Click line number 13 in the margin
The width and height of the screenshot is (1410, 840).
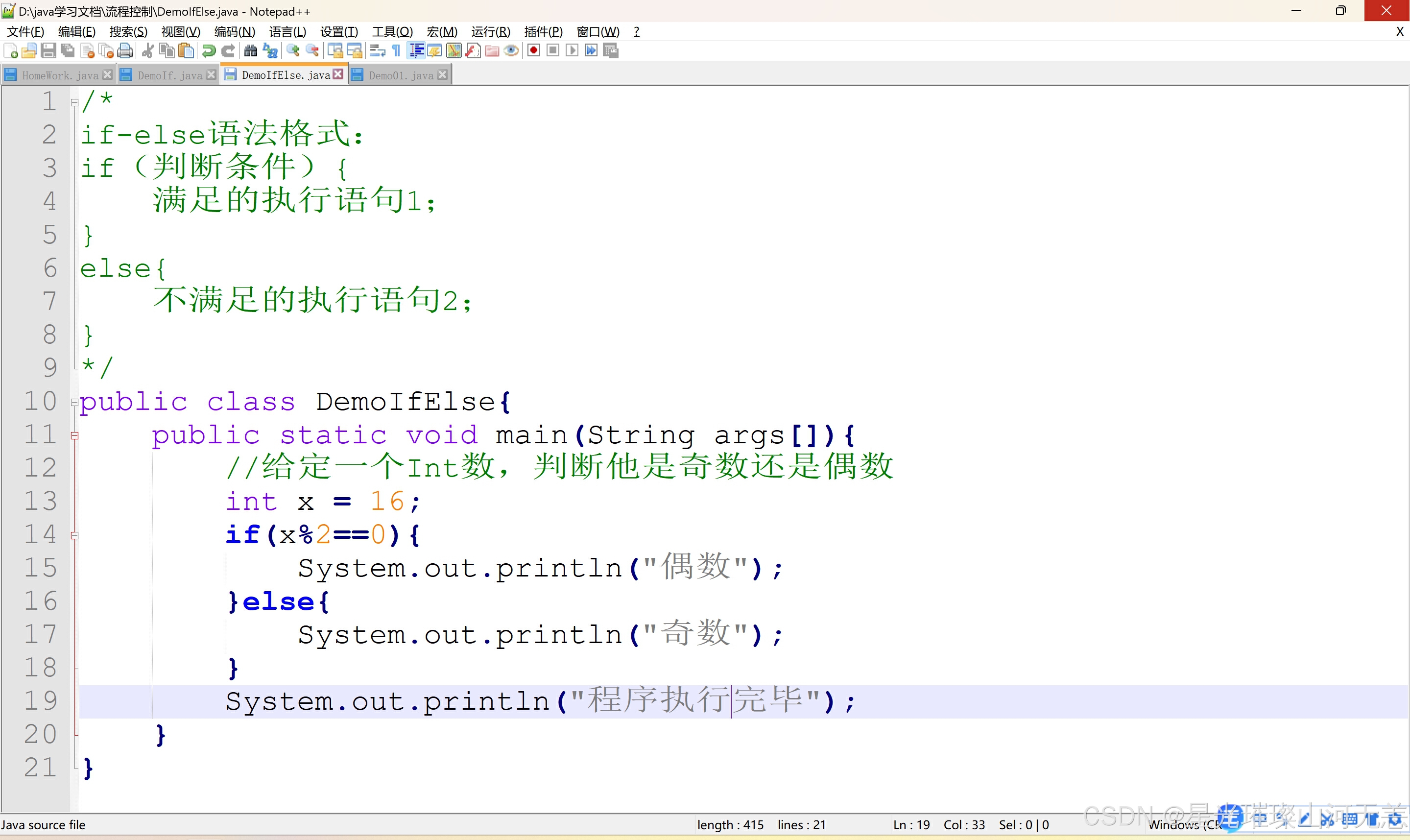click(41, 502)
